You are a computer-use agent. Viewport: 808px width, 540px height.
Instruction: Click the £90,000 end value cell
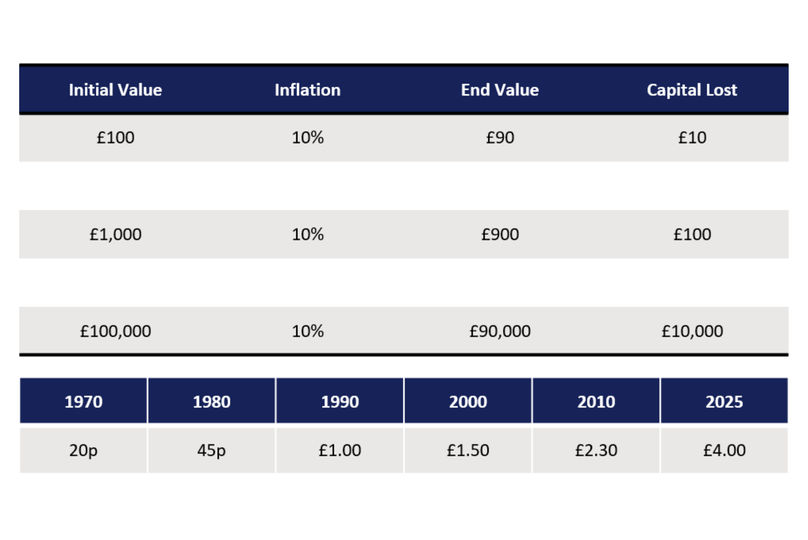coord(499,331)
